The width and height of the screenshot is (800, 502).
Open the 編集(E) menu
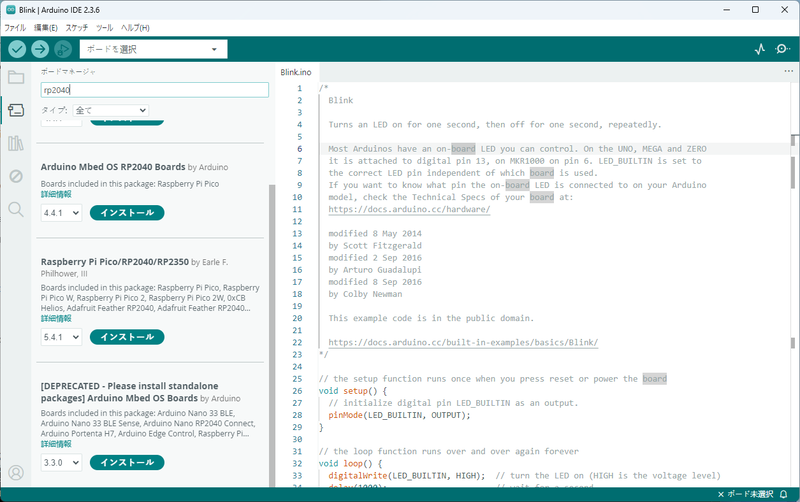[46, 28]
